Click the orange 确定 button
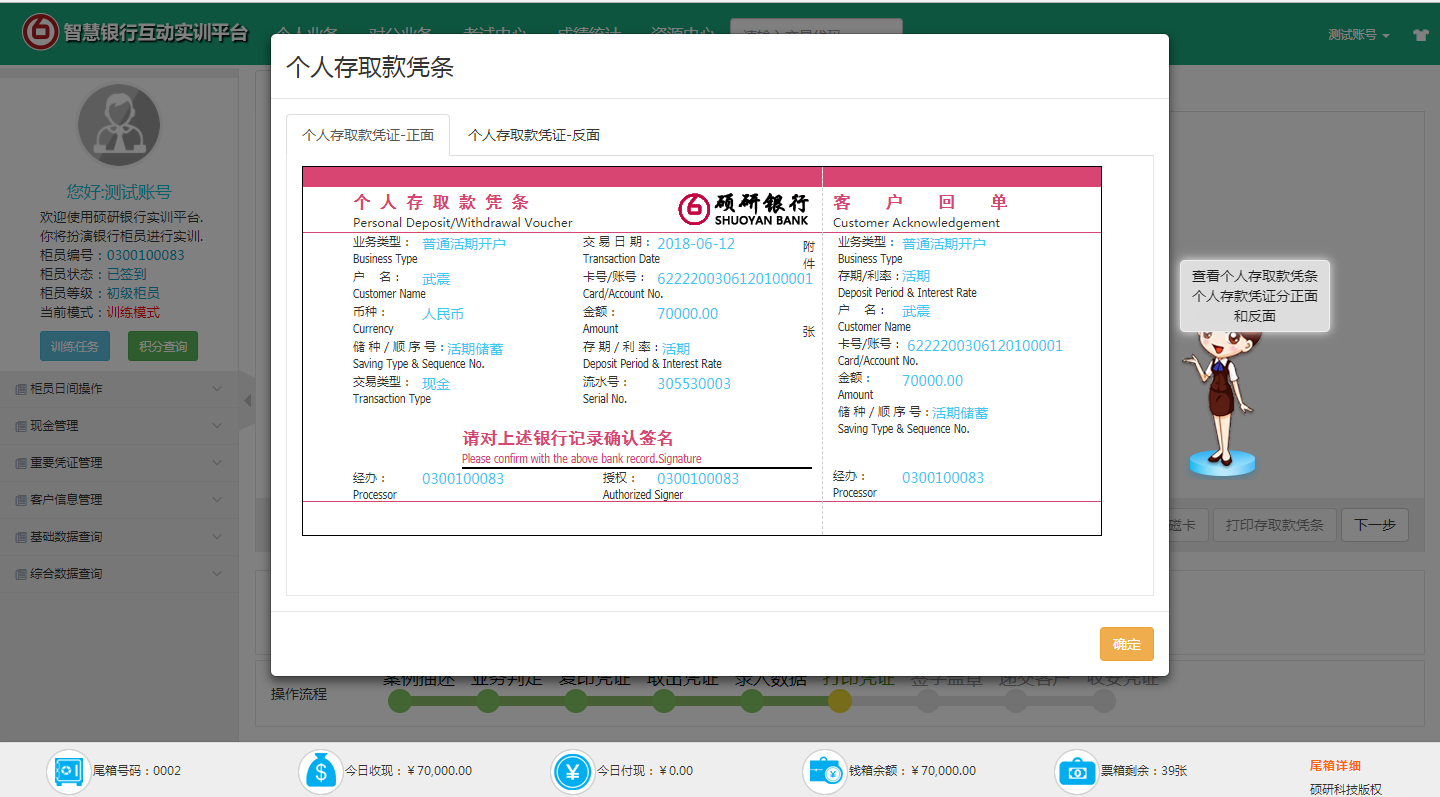The image size is (1440, 797). coord(1126,644)
